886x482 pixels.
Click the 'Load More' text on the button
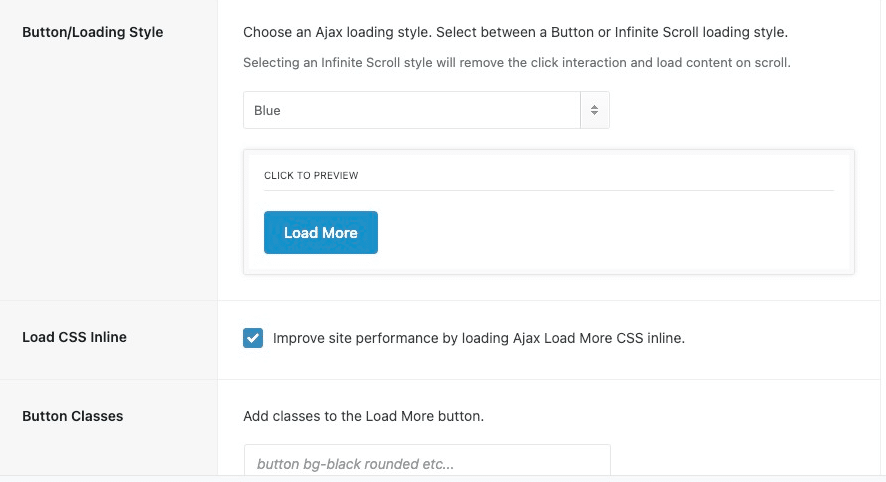[320, 233]
